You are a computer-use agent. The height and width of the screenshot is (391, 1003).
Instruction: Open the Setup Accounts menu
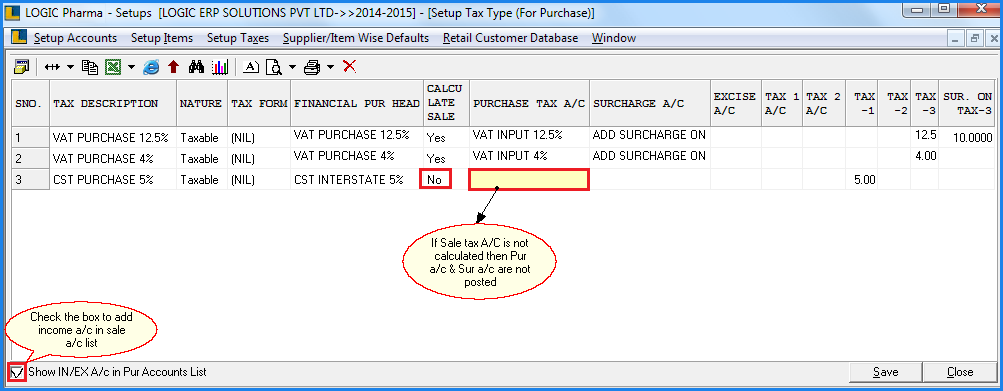tap(75, 38)
